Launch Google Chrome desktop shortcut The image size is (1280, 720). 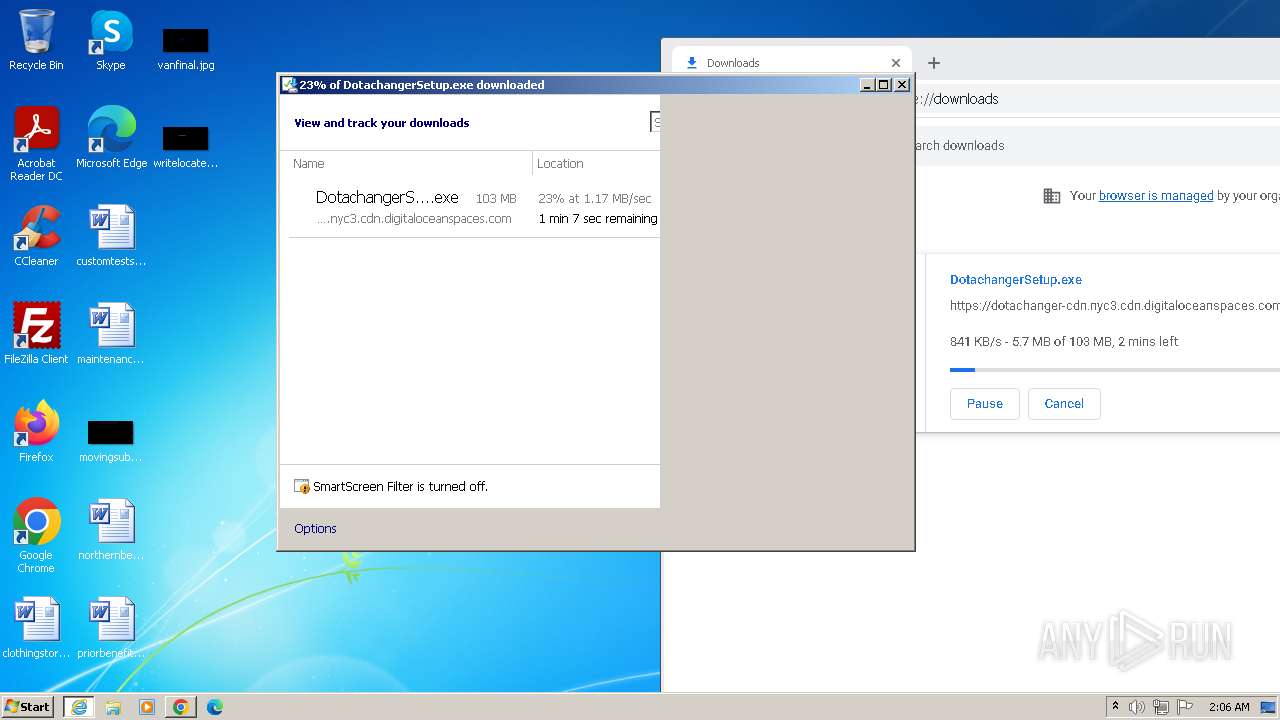[x=36, y=536]
